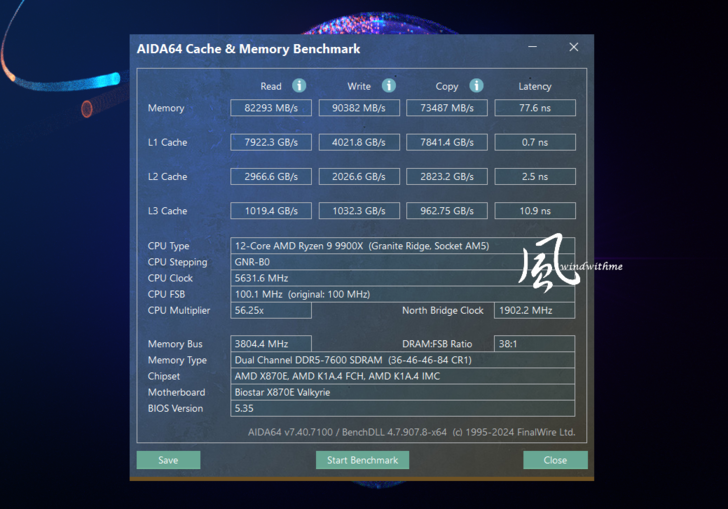The width and height of the screenshot is (728, 509).
Task: Click the North Bridge Clock field 1902.2 MHz
Action: [534, 310]
